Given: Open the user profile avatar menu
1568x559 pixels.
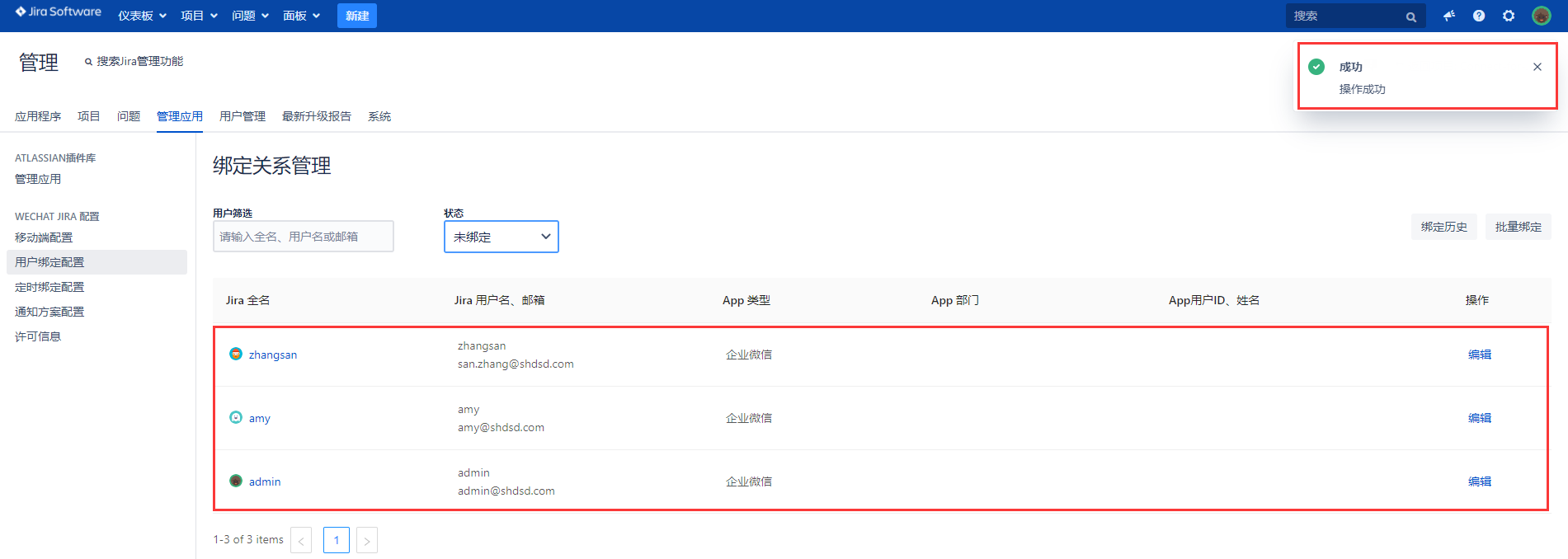Looking at the screenshot, I should click(x=1541, y=16).
